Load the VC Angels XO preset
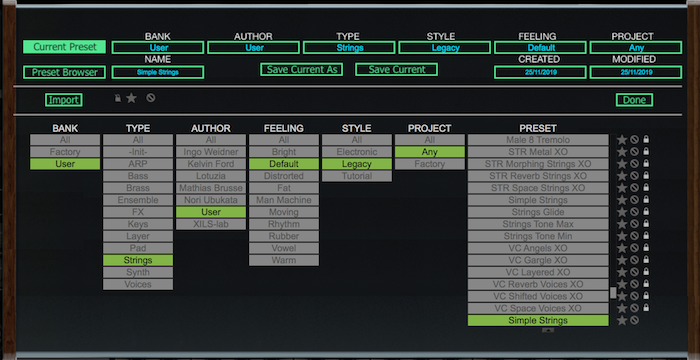This screenshot has height=360, width=700. pos(538,248)
